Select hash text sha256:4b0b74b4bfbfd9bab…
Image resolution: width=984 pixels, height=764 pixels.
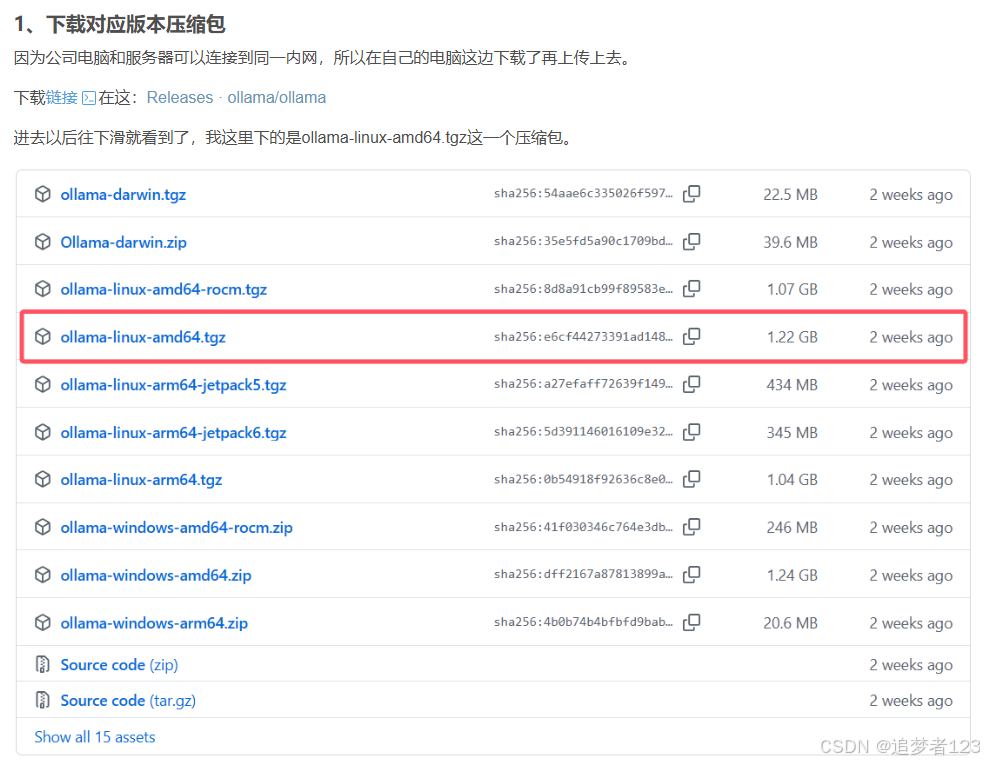(583, 621)
